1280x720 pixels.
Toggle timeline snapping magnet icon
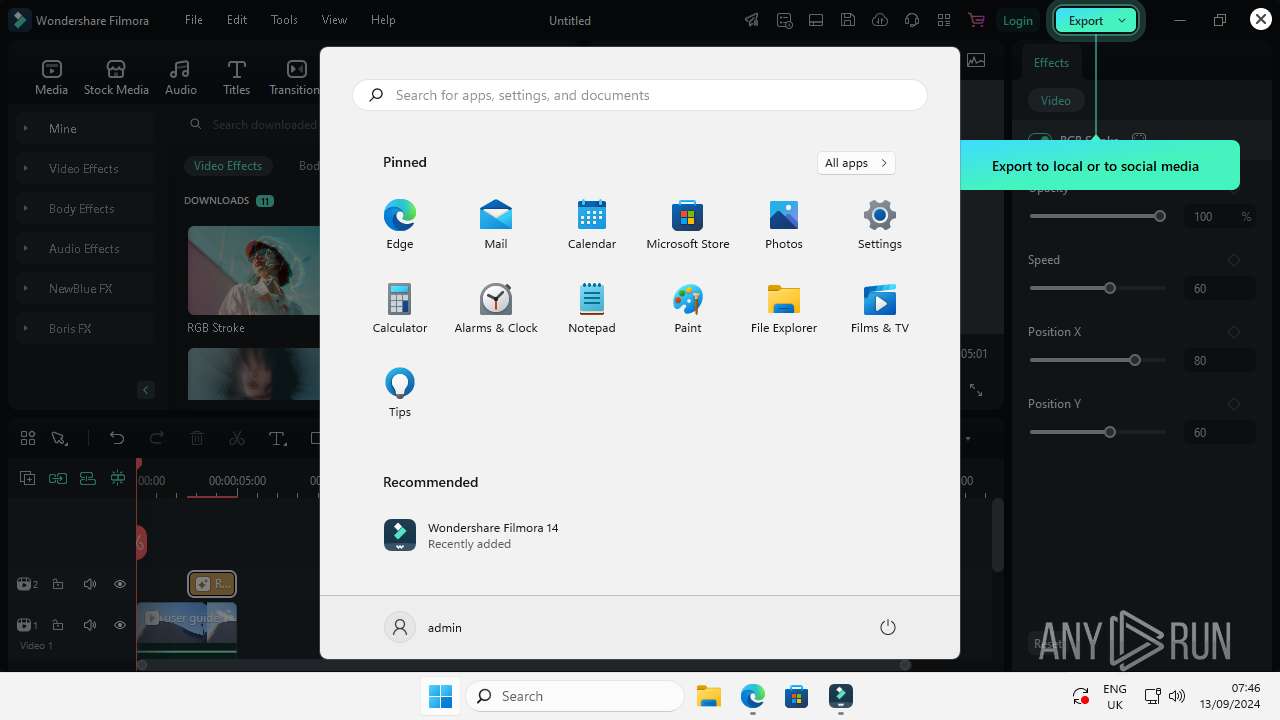tap(118, 479)
